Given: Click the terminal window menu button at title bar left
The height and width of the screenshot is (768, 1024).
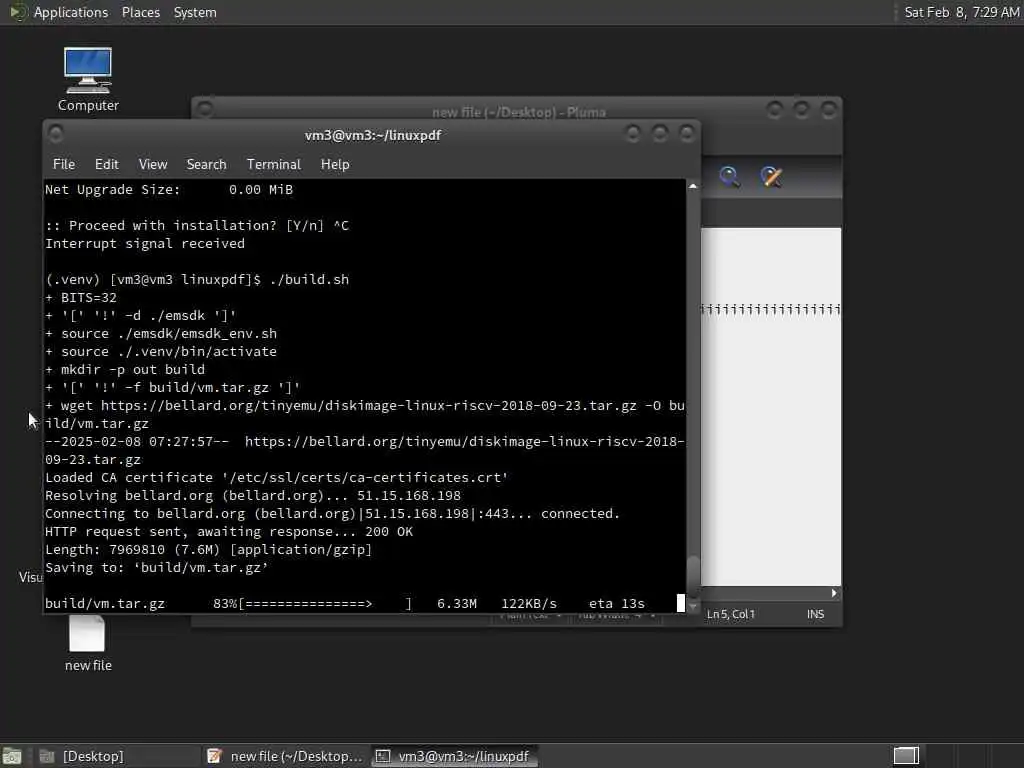Looking at the screenshot, I should [56, 134].
